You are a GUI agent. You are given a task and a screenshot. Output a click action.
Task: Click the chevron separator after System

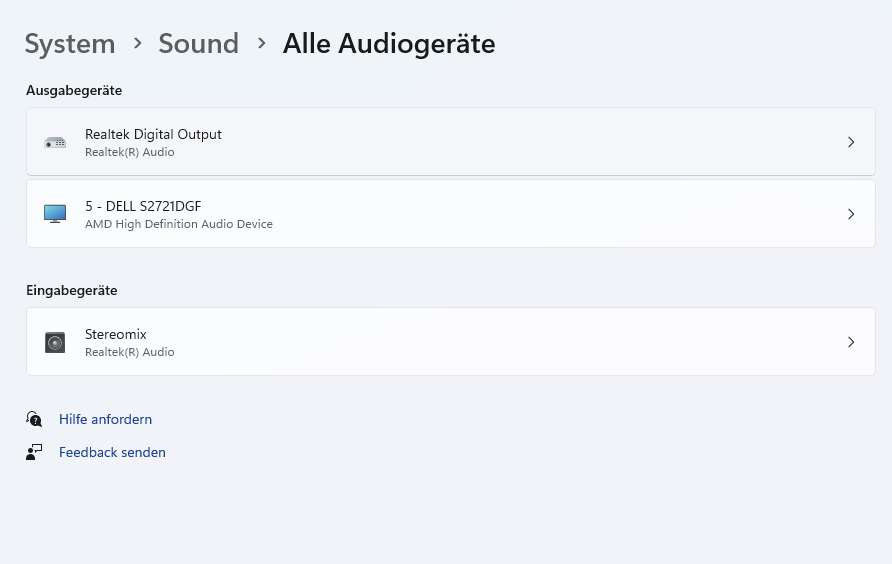click(x=137, y=44)
